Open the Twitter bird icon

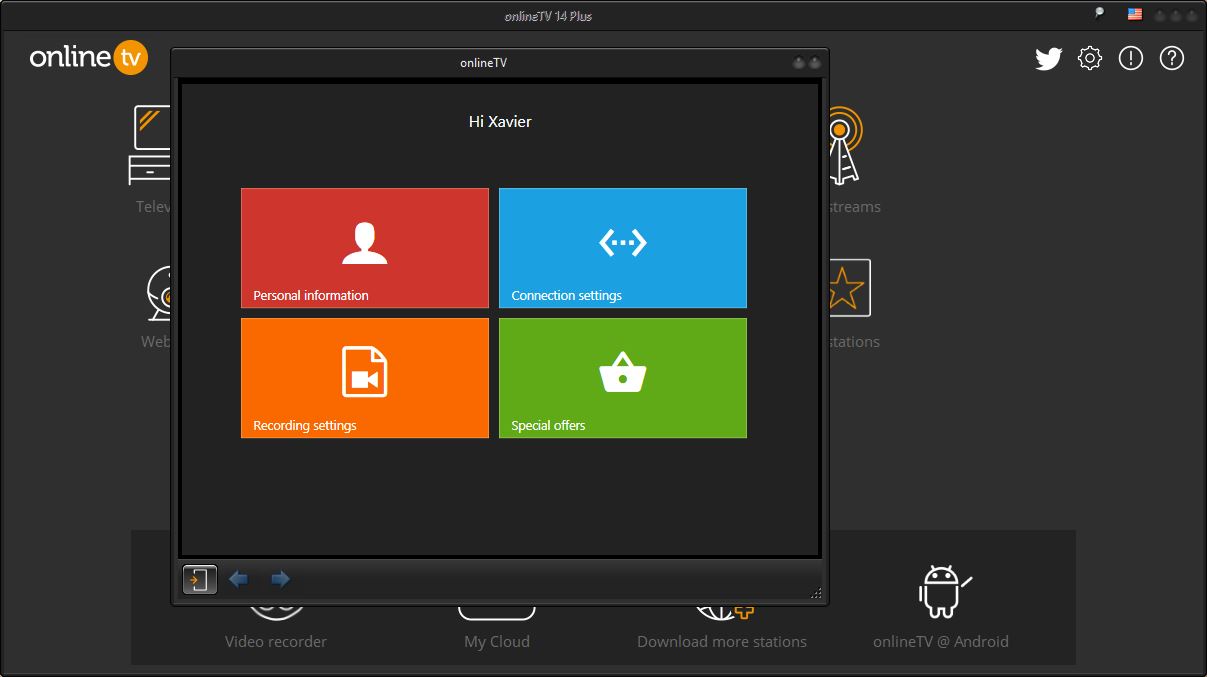point(1048,59)
